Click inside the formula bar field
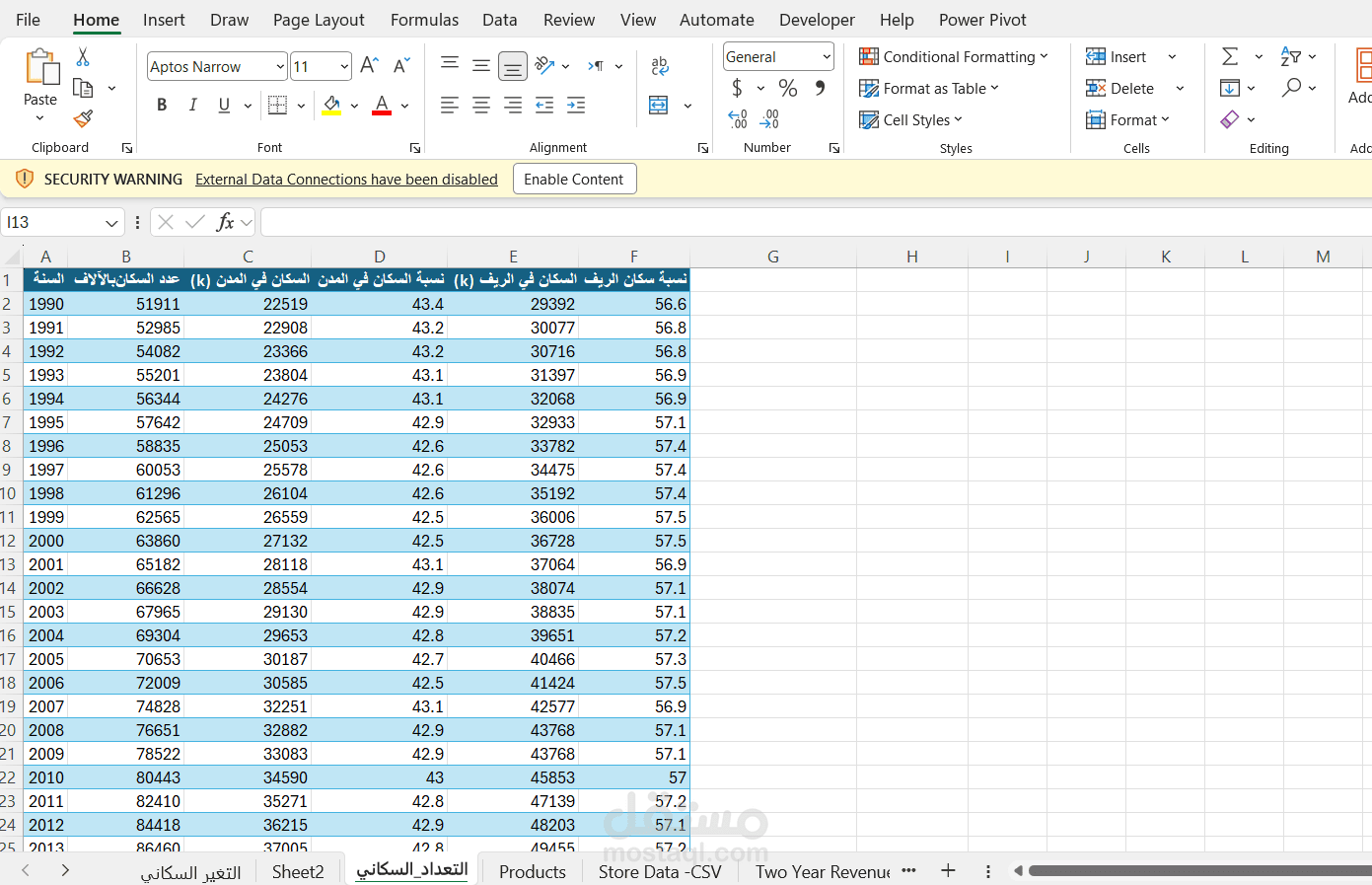This screenshot has height=885, width=1372. click(817, 222)
